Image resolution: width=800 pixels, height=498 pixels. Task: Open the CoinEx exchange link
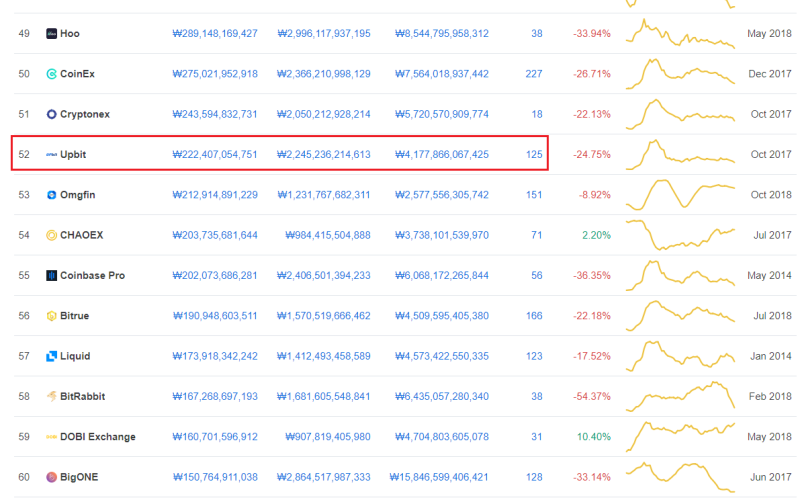click(78, 74)
